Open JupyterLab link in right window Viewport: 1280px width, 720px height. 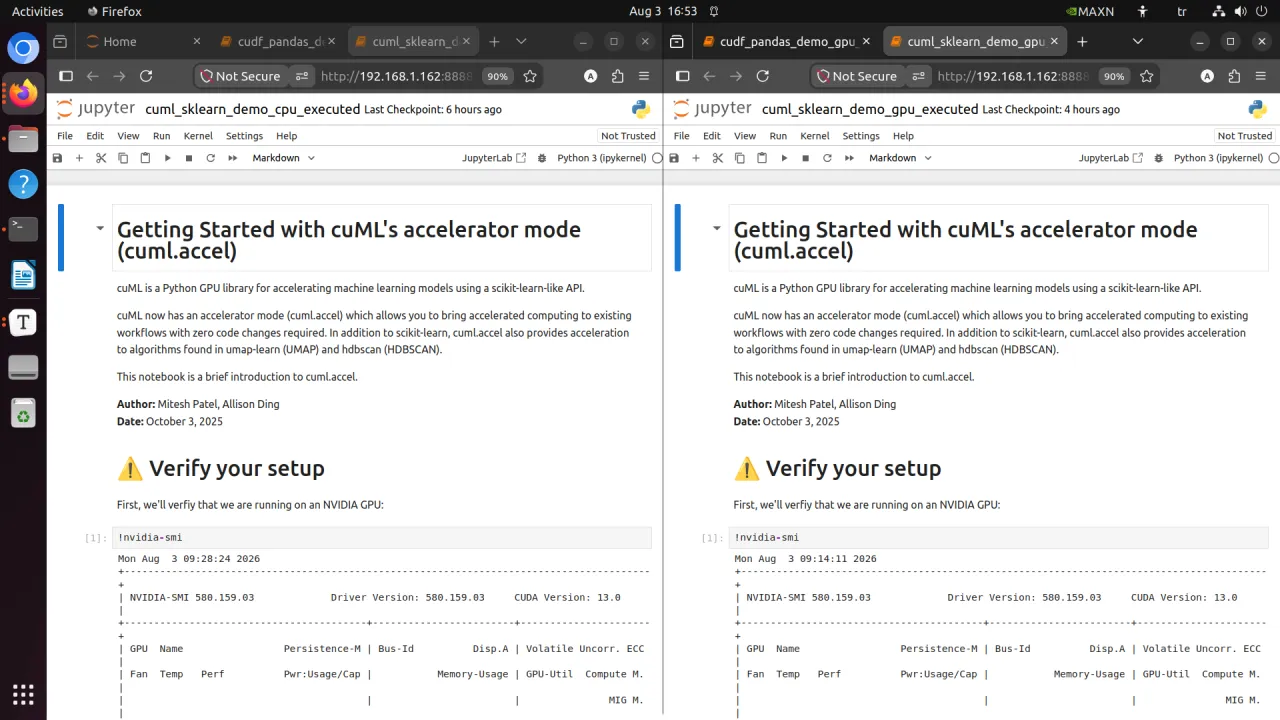point(1111,158)
